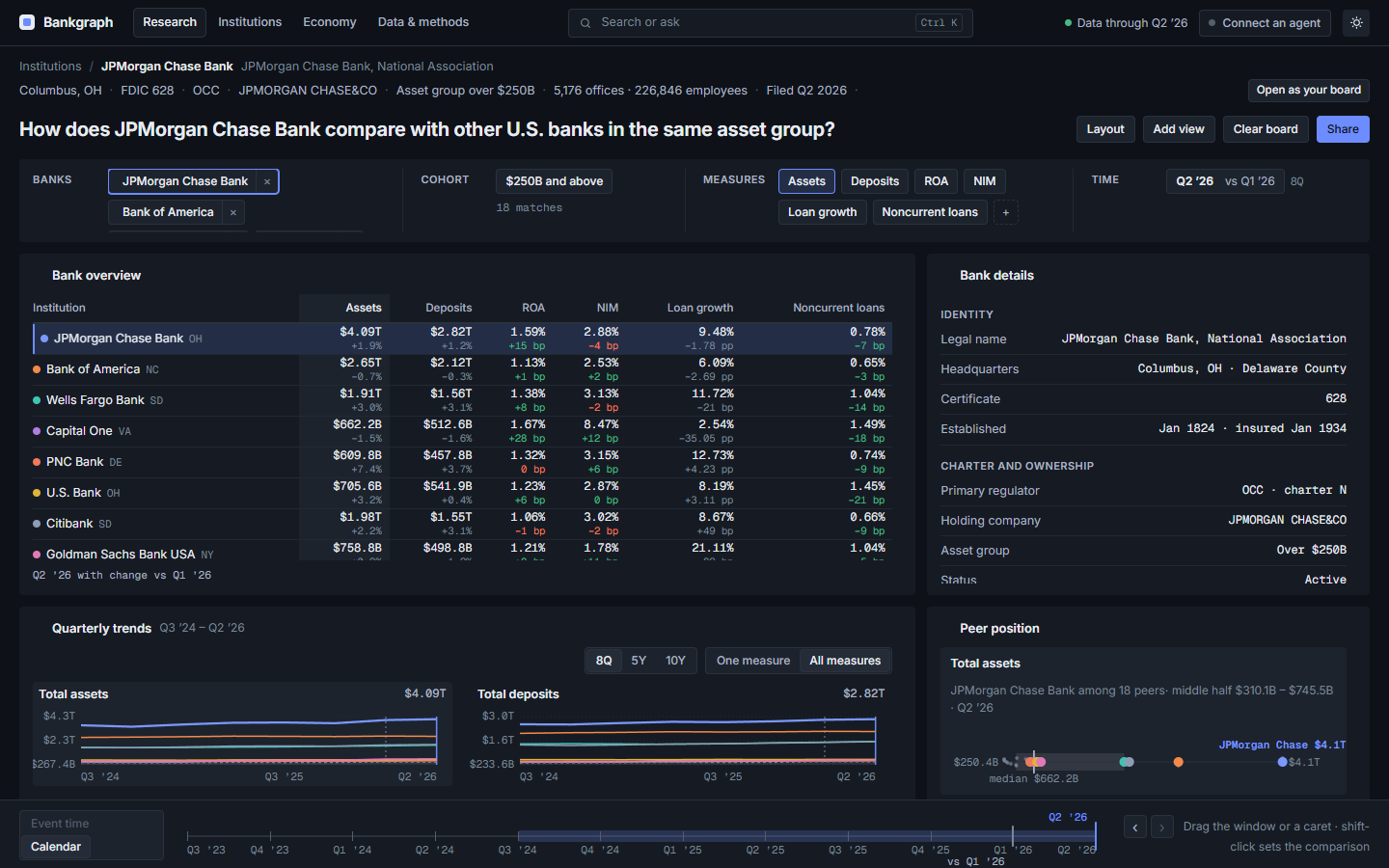Go to Institutions breadcrumb link
The image size is (1389, 868).
pos(50,67)
